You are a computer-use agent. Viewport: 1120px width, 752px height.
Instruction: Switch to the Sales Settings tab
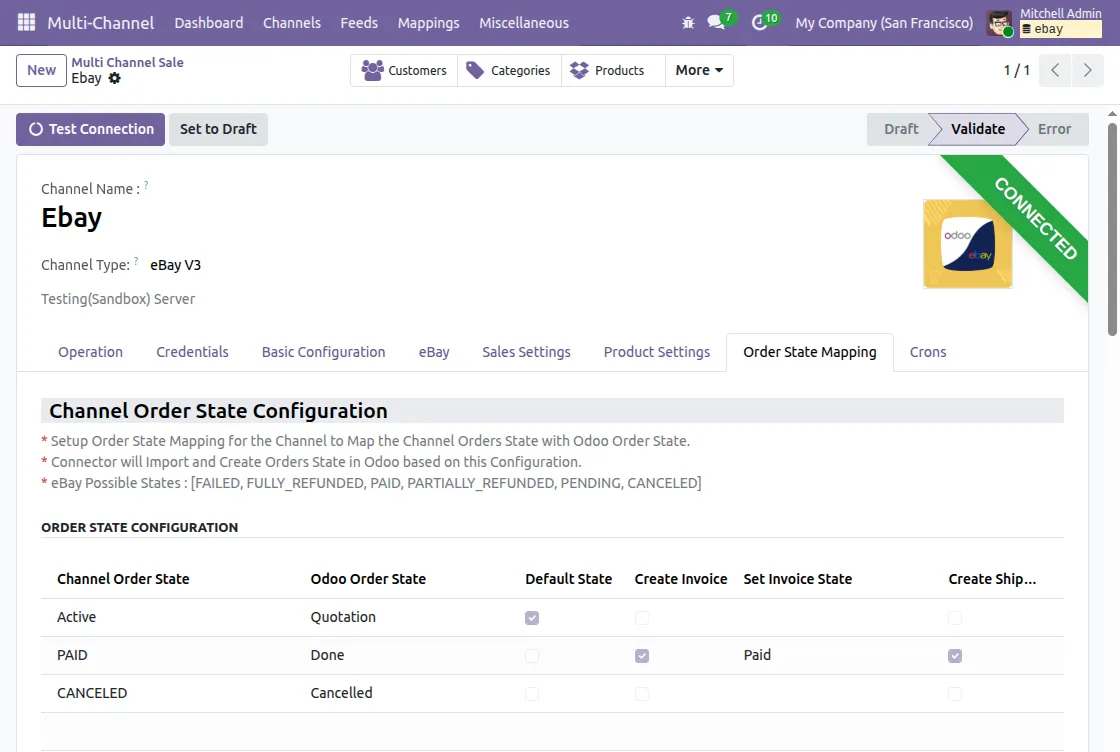(x=526, y=352)
